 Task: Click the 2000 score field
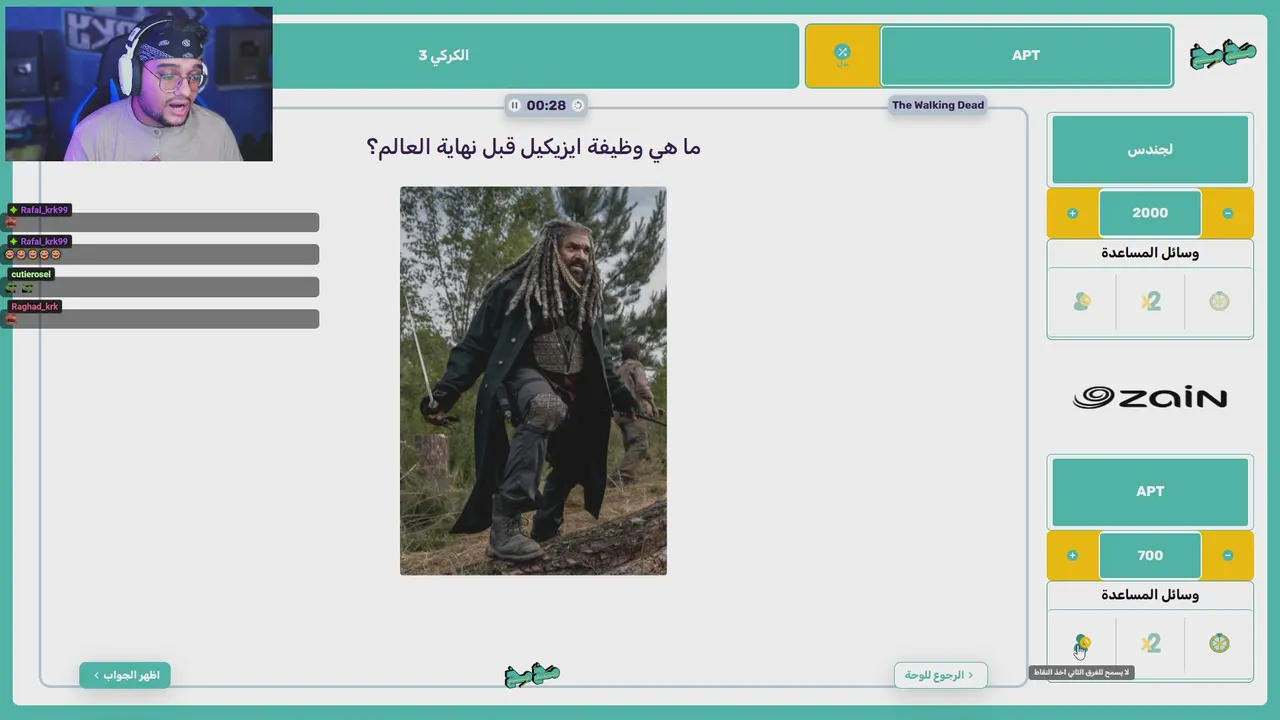click(x=1150, y=213)
